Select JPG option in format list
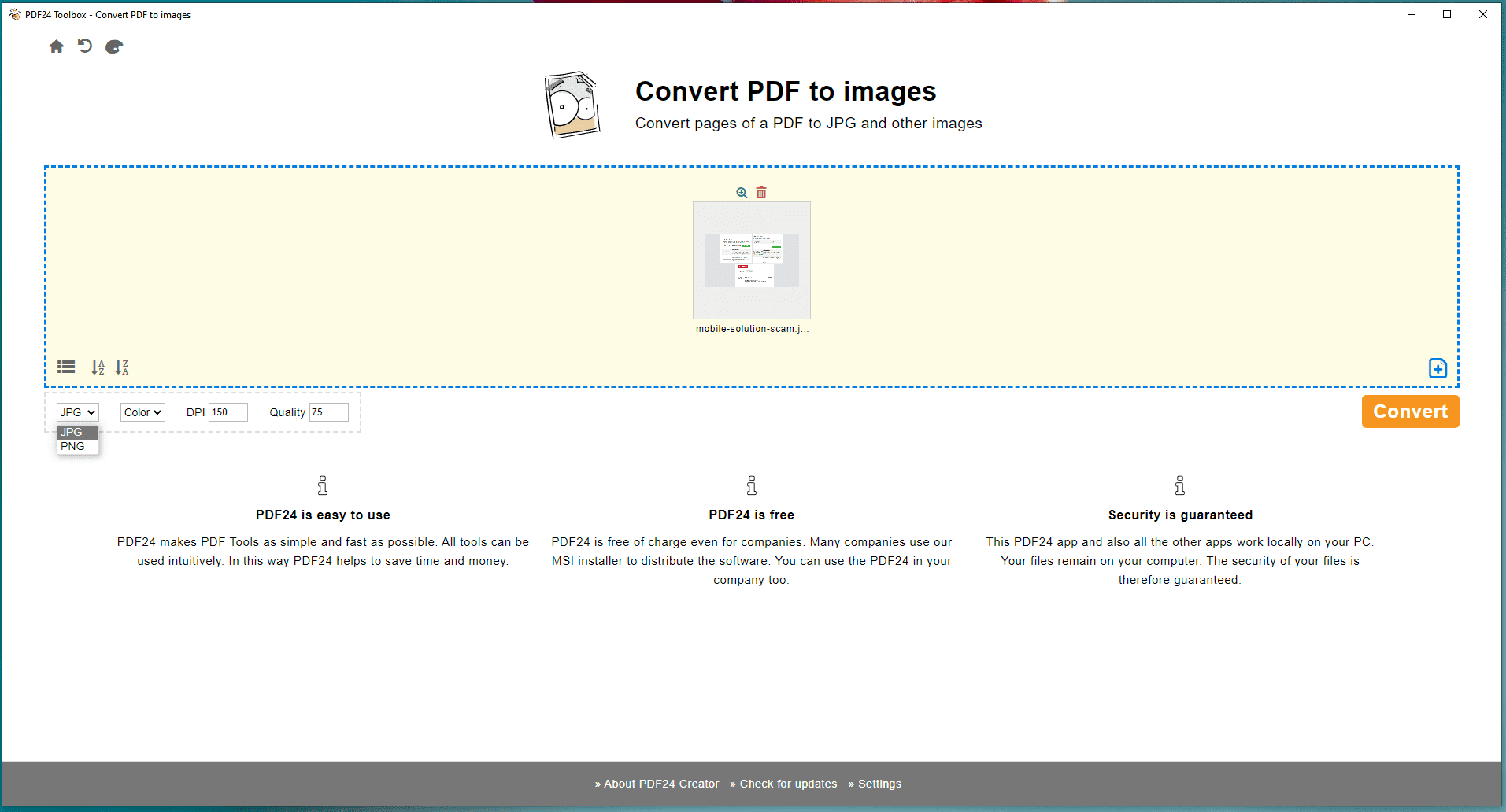This screenshot has height=812, width=1506. (78, 432)
